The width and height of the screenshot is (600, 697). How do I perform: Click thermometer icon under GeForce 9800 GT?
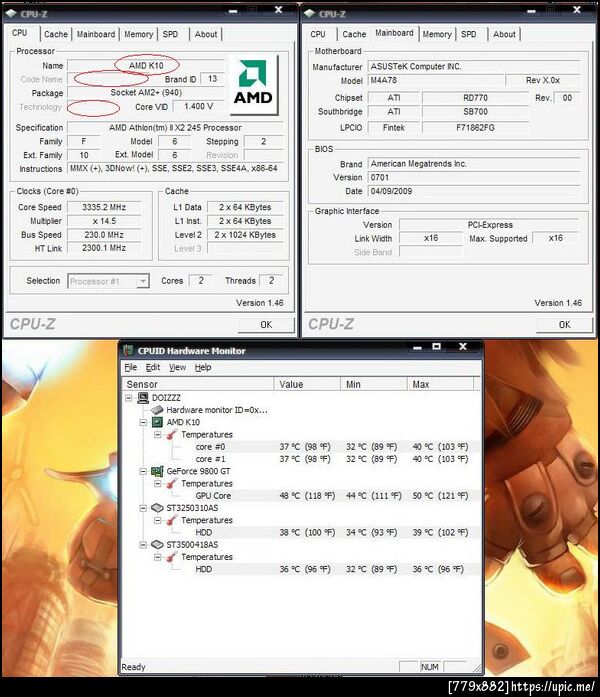[x=172, y=483]
